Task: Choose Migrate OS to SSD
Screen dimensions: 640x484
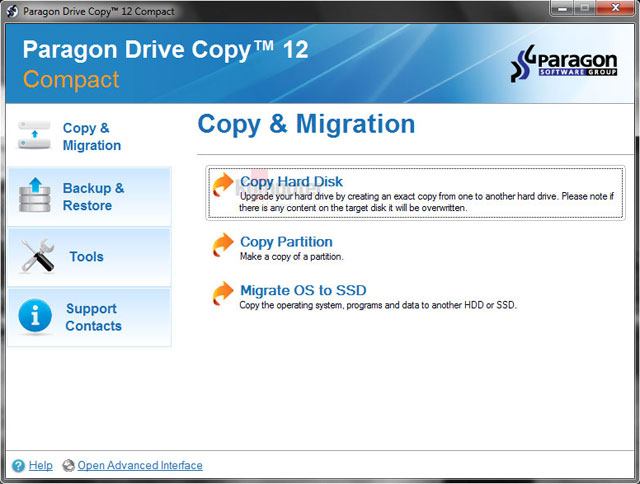Action: (x=303, y=290)
